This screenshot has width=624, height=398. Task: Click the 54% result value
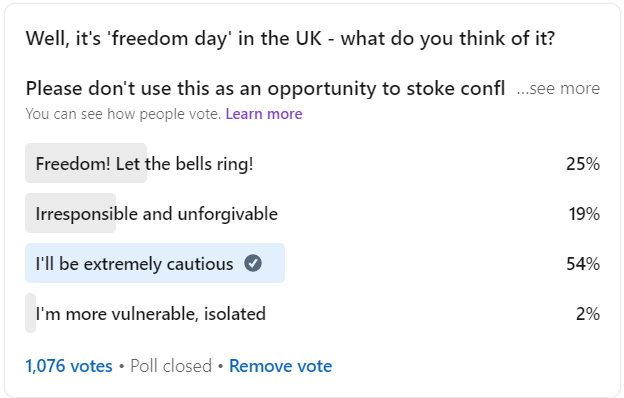[x=583, y=264]
